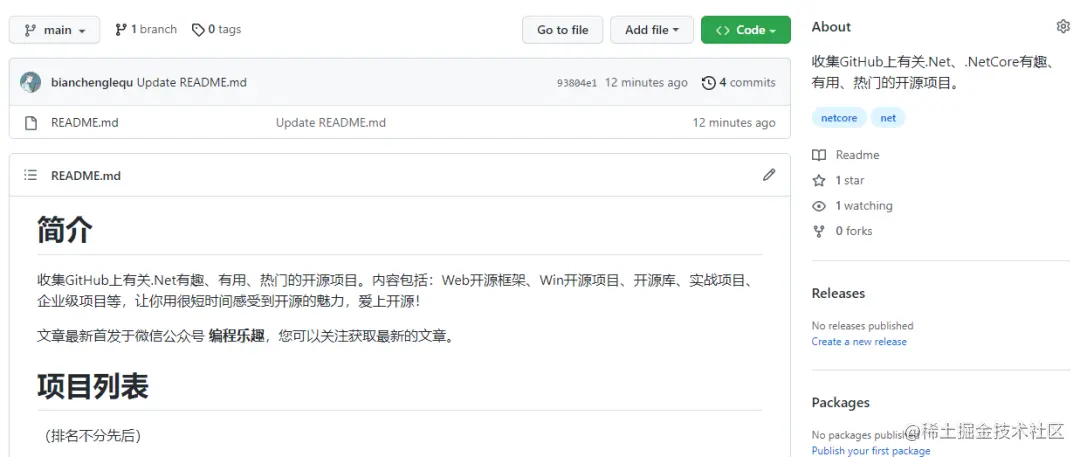Open the green Code dropdown button
Screen dimensions: 1080x457
pos(746,30)
